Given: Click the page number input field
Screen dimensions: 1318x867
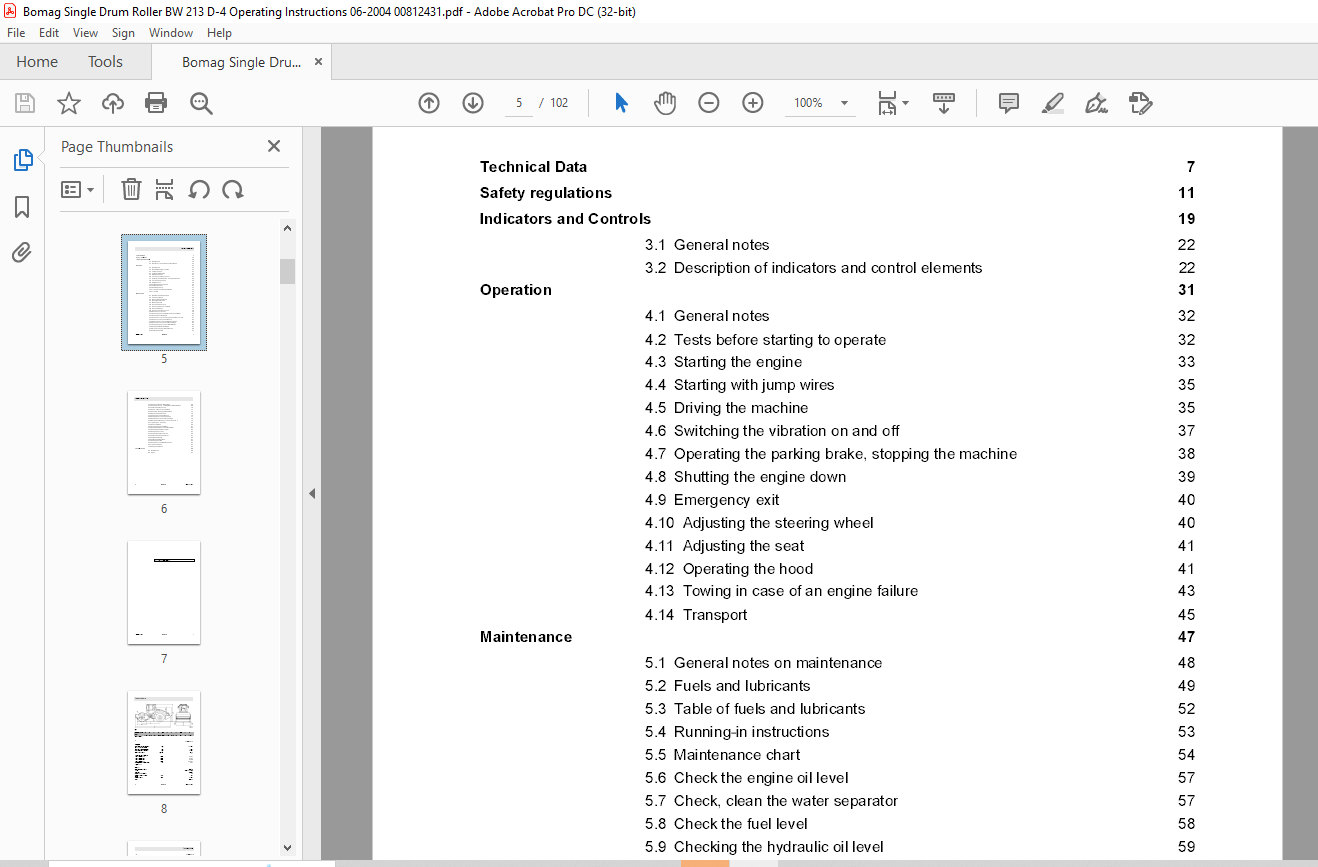Looking at the screenshot, I should (519, 103).
